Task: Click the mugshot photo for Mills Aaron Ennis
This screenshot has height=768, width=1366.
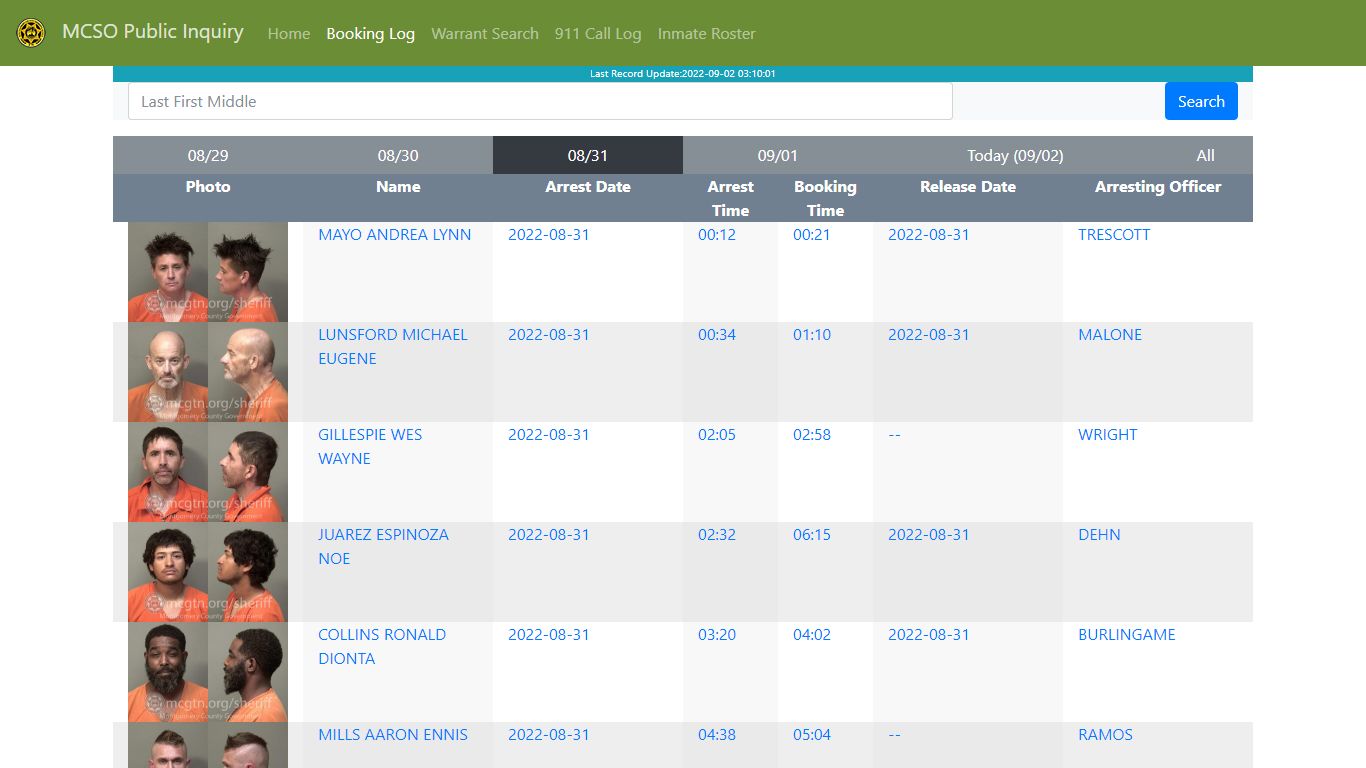Action: (x=208, y=745)
